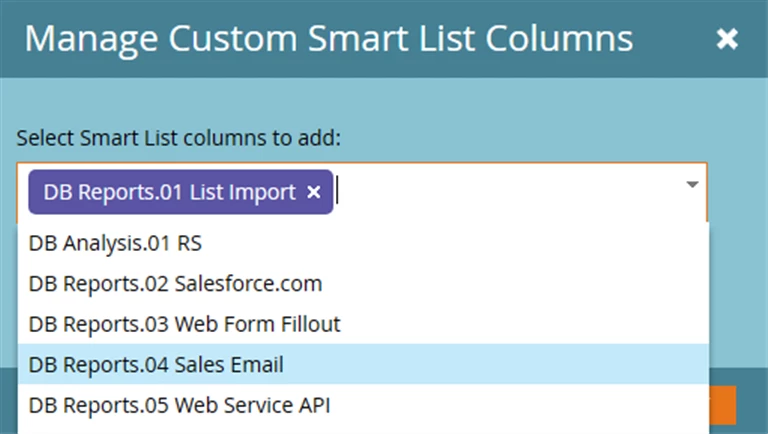Choose the DB Reports.02 Salesforce.com option
768x434 pixels.
tap(175, 283)
